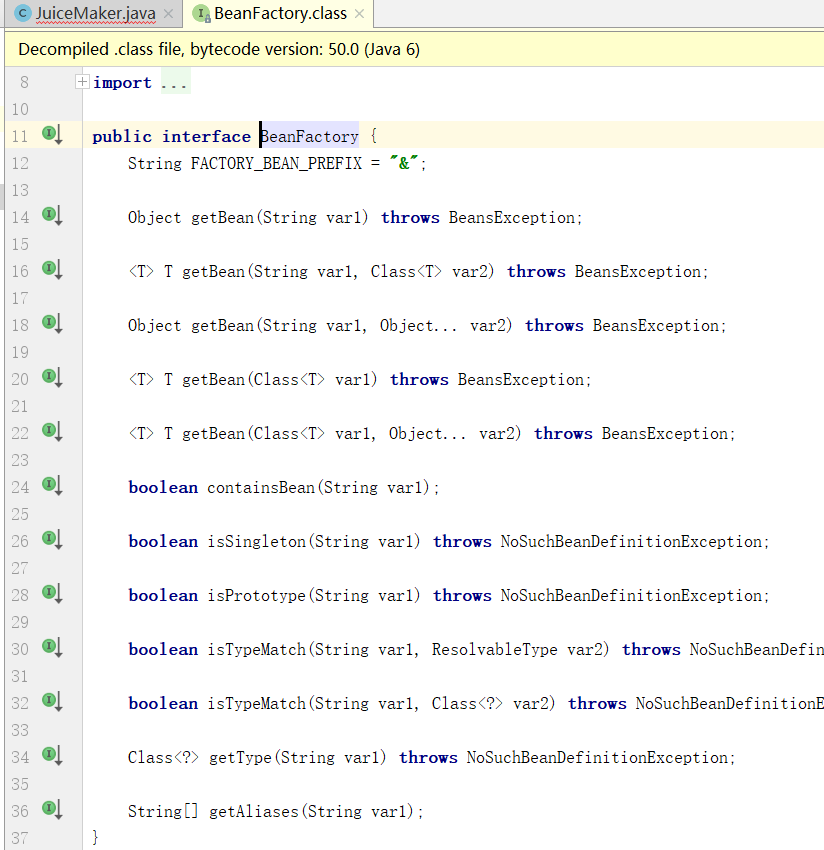Click gutter icon on line 16
This screenshot has height=850, width=824.
pos(49,270)
